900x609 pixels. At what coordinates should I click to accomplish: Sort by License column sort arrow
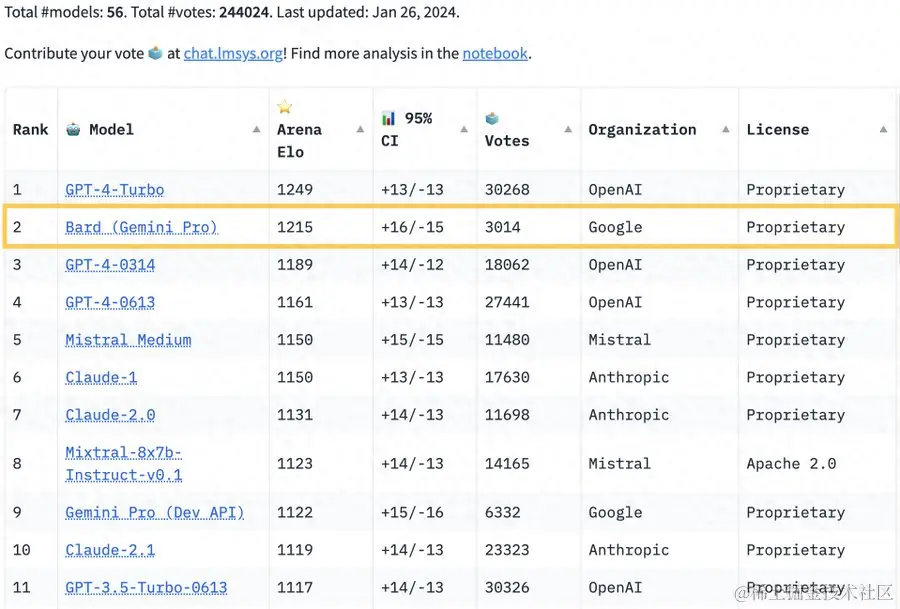click(883, 130)
